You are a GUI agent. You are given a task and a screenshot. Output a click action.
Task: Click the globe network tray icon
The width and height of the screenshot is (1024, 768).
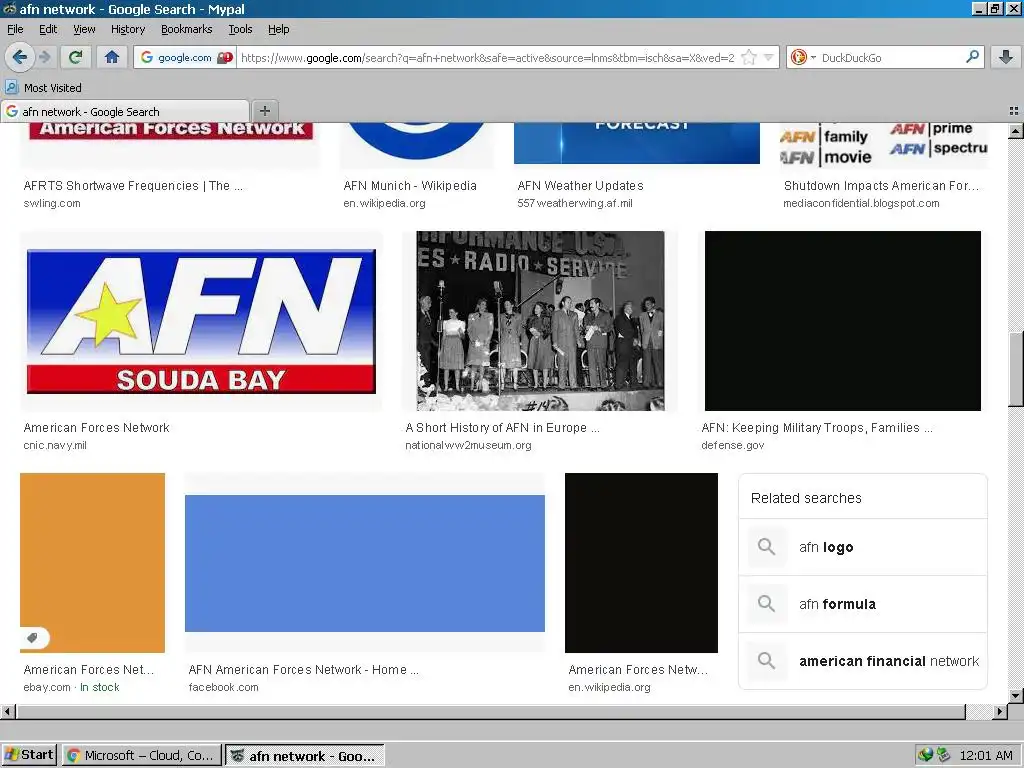pos(925,756)
